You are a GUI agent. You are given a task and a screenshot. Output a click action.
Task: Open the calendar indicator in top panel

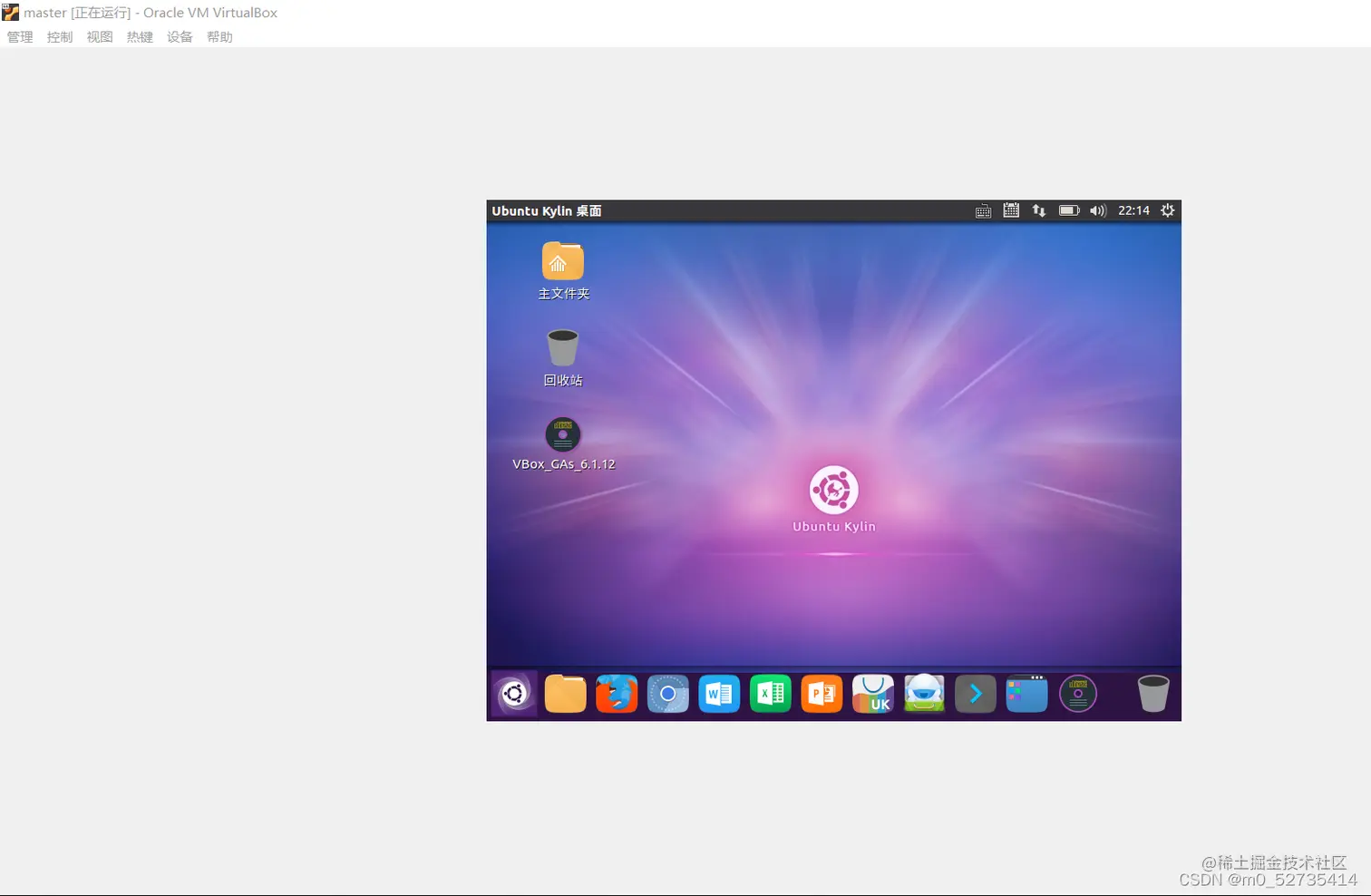(1011, 210)
